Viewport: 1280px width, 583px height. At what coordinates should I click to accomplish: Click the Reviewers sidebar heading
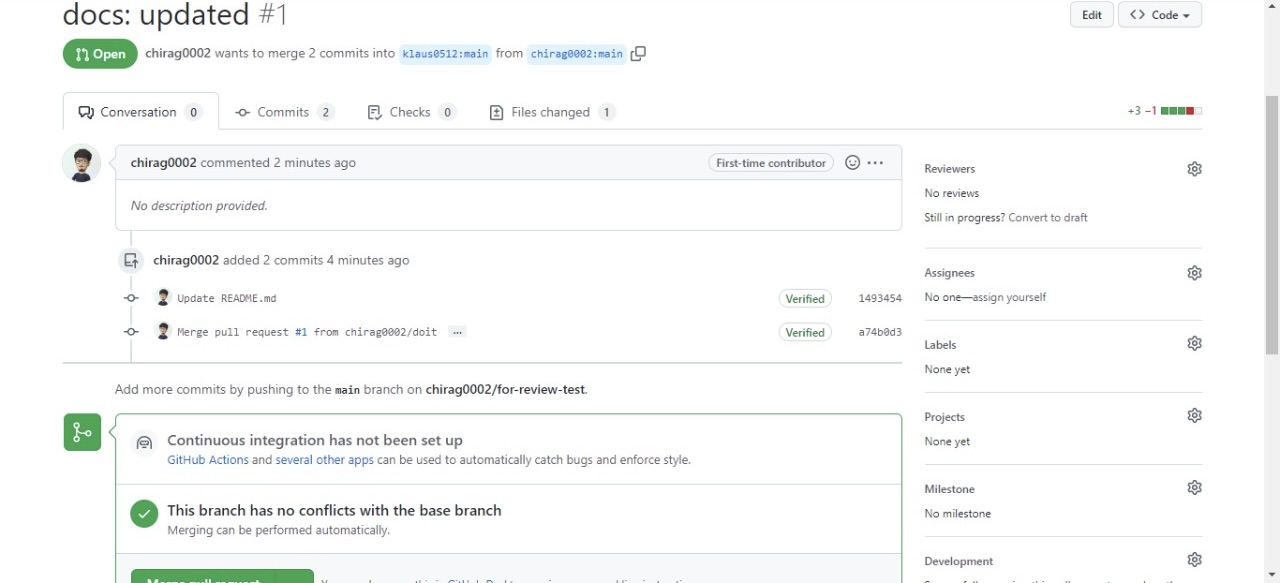pos(950,169)
